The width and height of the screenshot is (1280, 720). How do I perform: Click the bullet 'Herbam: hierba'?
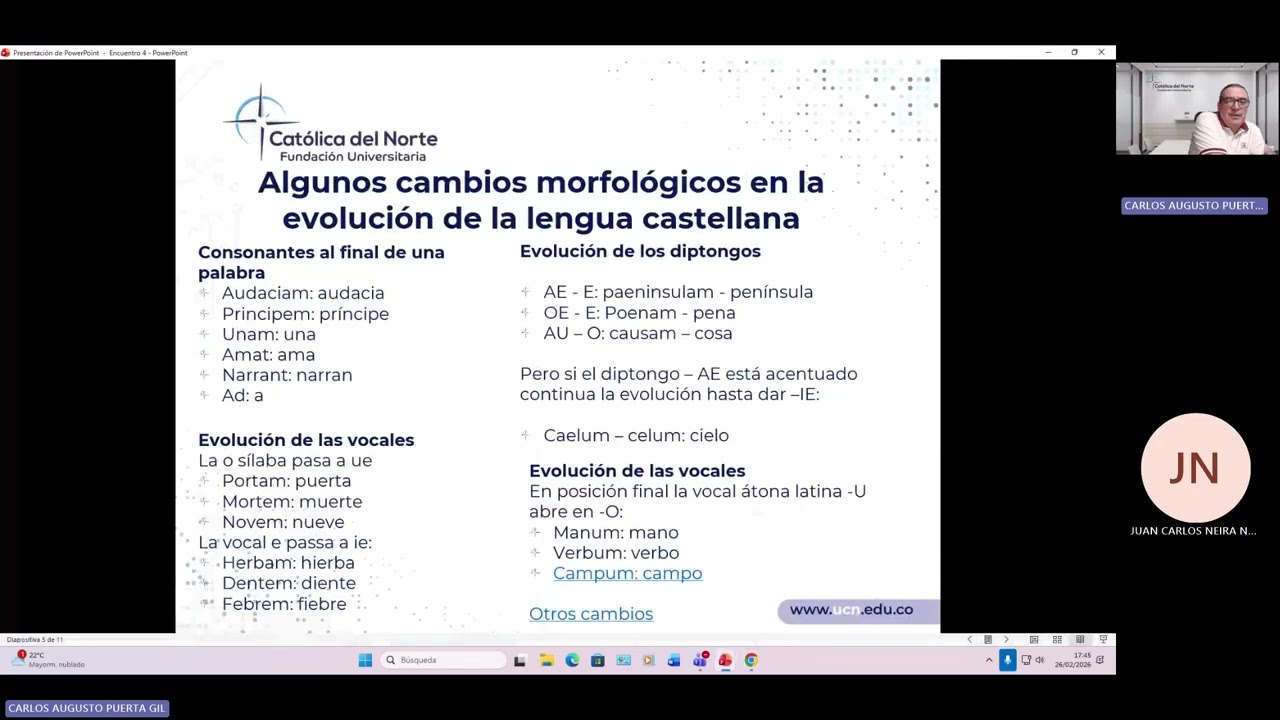click(288, 563)
